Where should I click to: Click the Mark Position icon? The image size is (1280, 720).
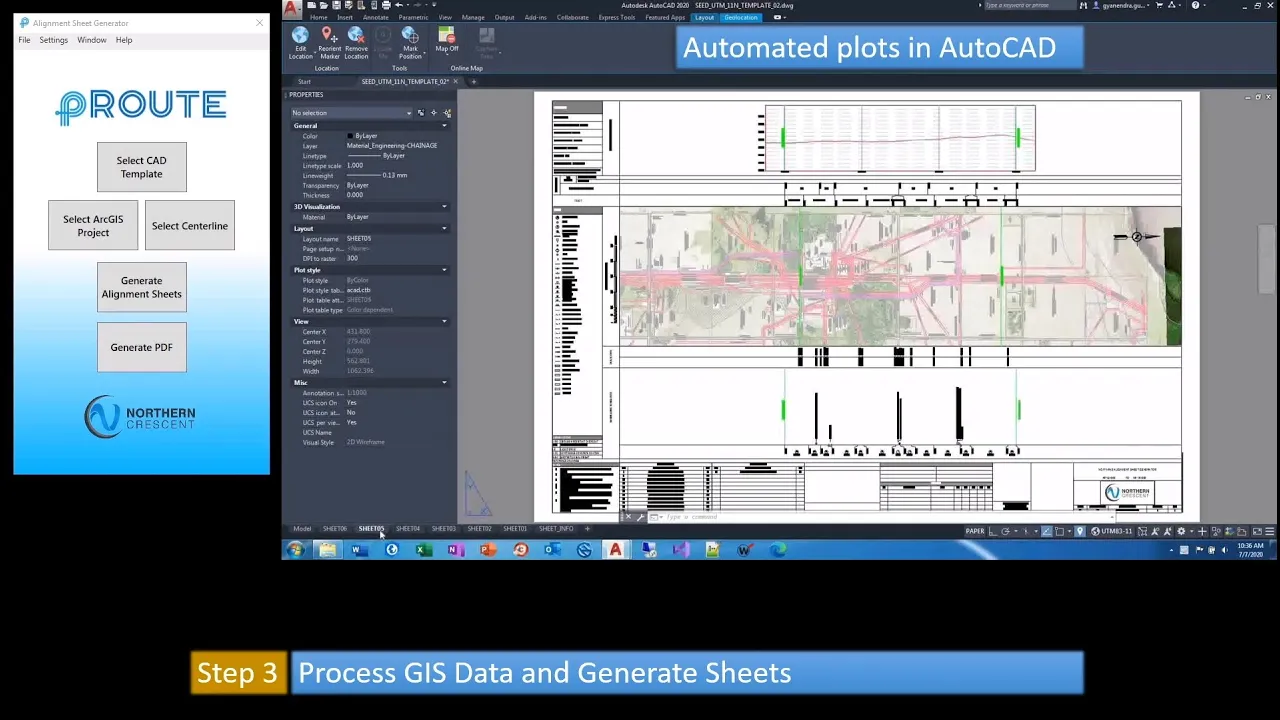(410, 35)
